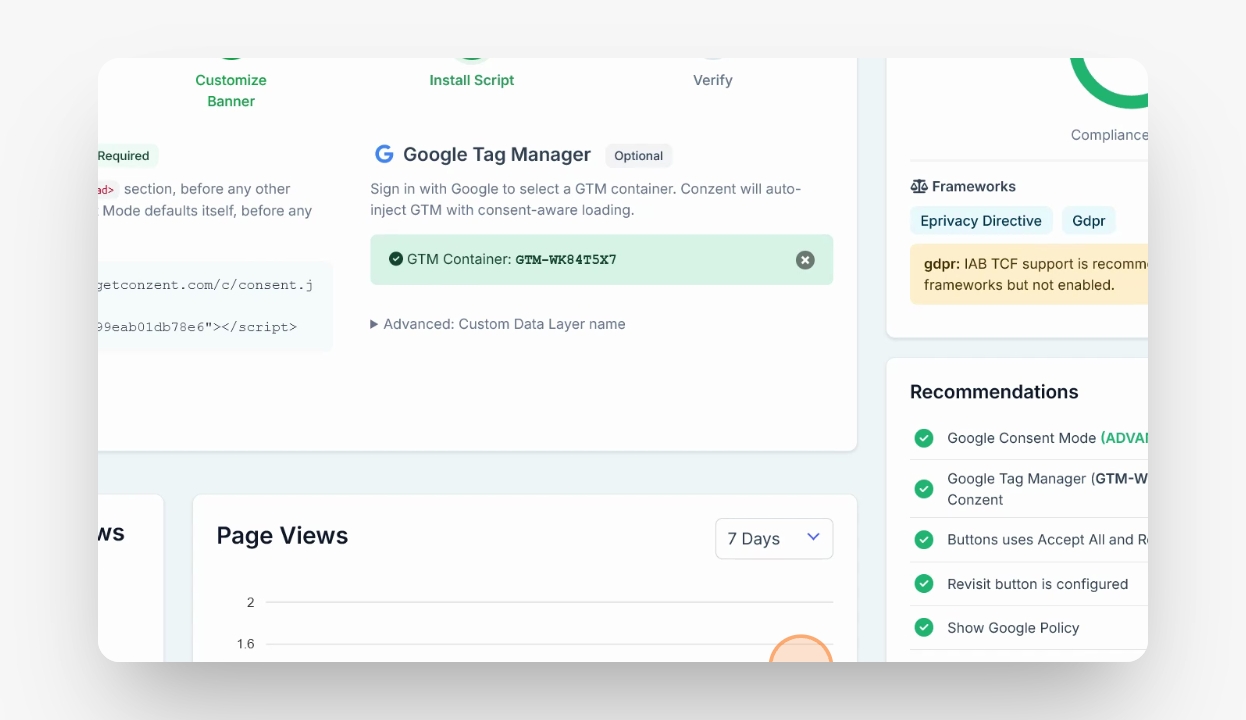
Task: Click the Optional badge next to Google Tag Manager
Action: pos(639,155)
